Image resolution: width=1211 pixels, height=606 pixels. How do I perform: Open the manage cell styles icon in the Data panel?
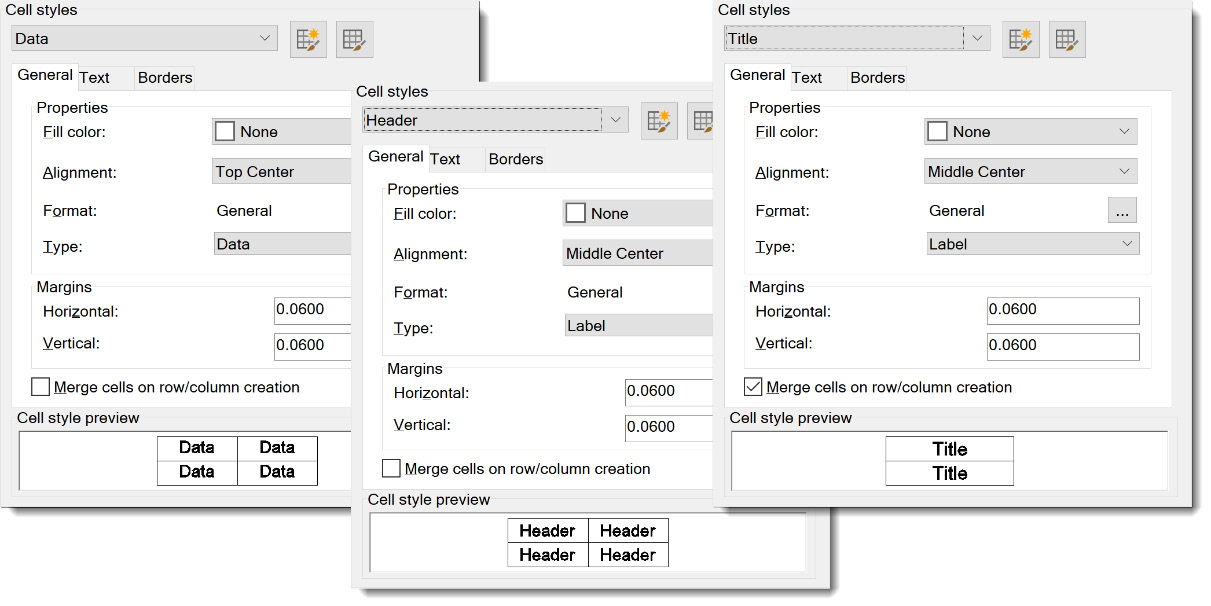point(355,39)
